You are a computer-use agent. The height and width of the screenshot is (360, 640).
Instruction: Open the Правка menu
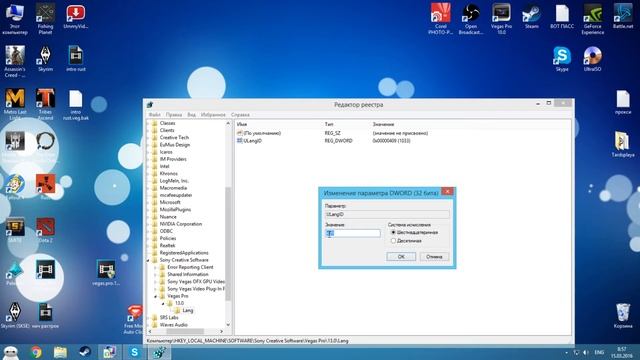click(174, 115)
